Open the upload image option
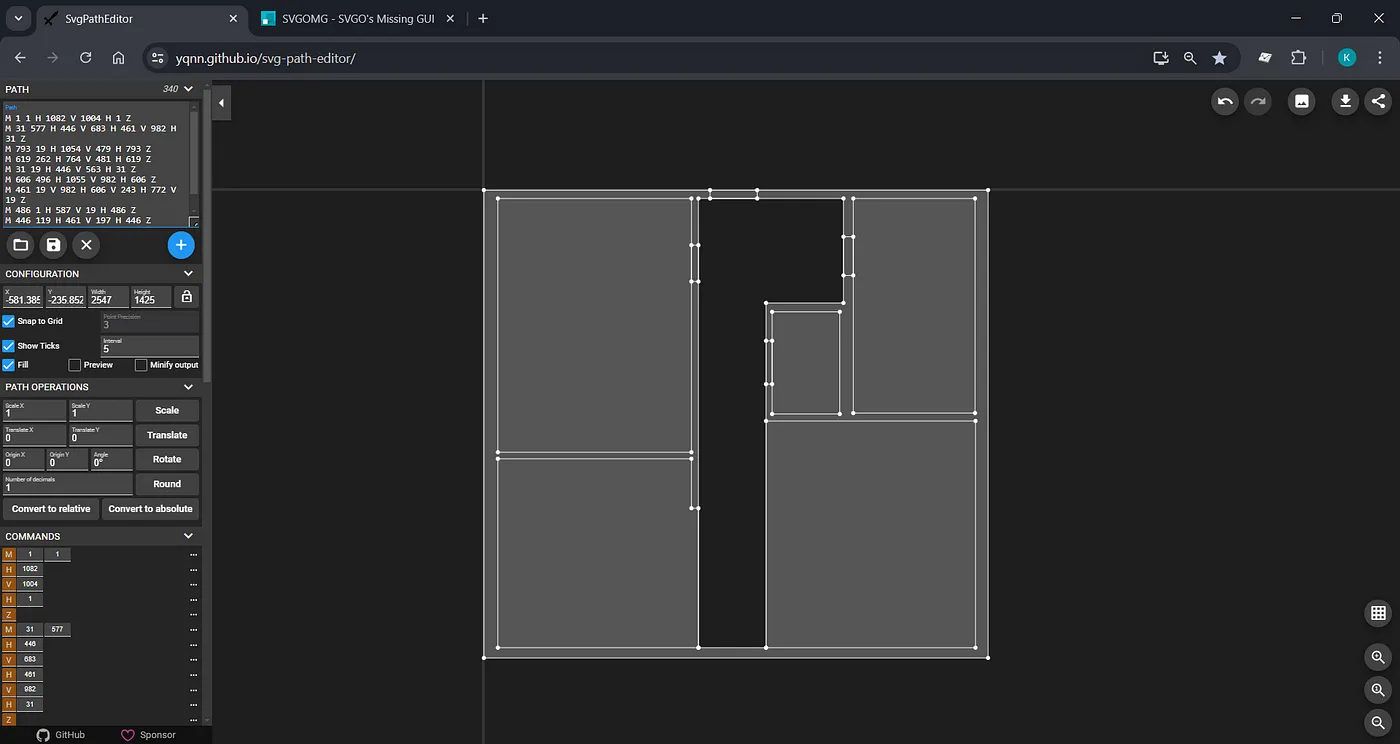The image size is (1400, 744). pyautogui.click(x=1301, y=101)
